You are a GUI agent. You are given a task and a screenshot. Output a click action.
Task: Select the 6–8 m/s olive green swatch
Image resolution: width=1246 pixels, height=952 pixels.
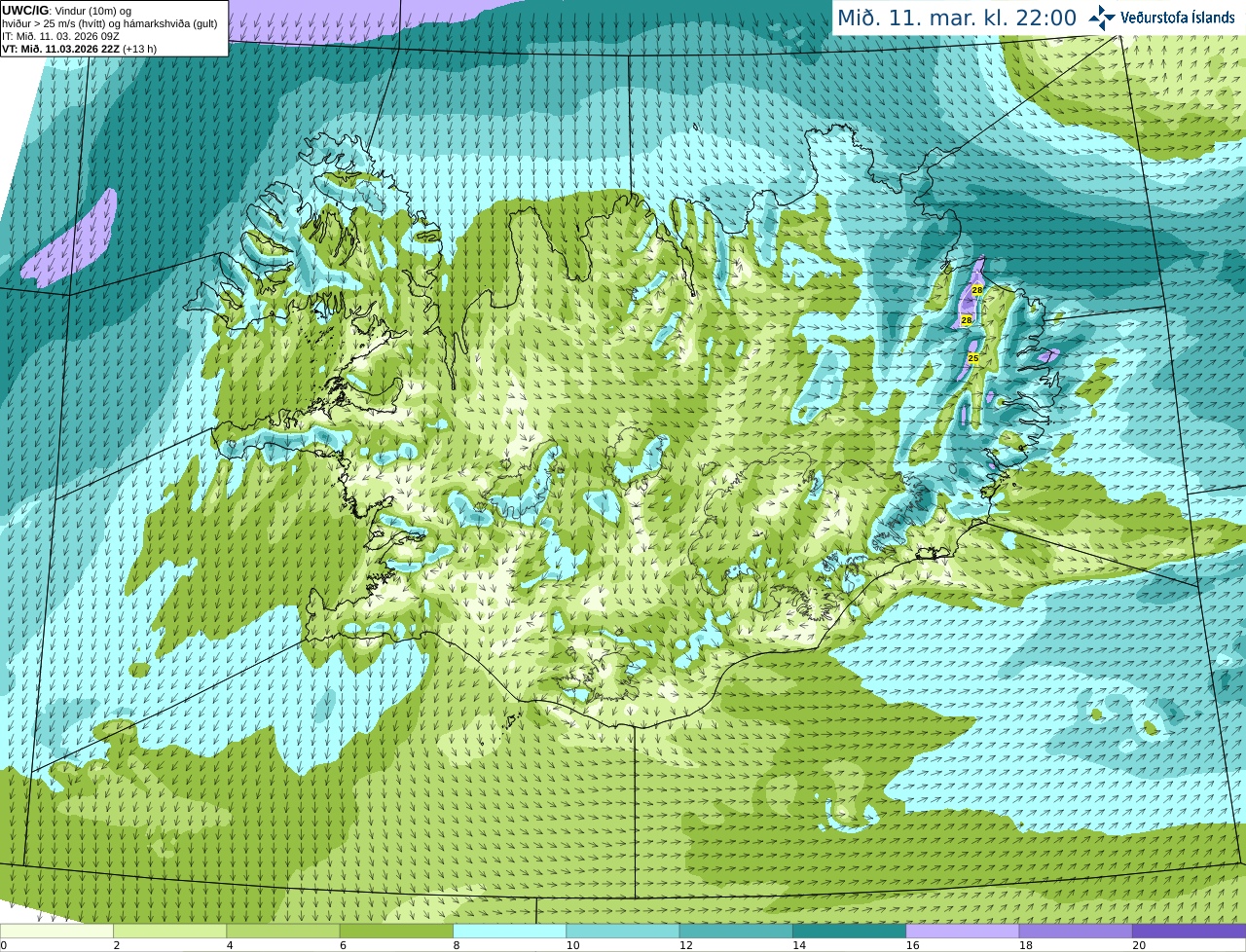click(396, 931)
